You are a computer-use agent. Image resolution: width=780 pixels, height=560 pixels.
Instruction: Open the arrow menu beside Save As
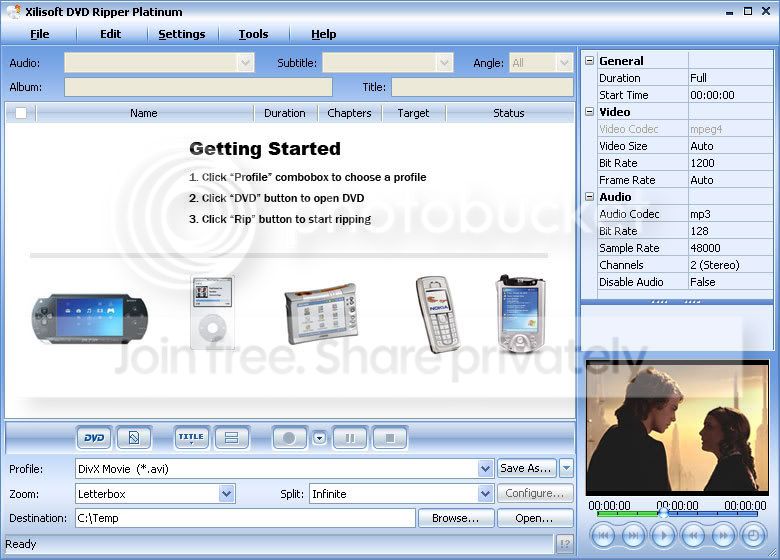point(566,468)
